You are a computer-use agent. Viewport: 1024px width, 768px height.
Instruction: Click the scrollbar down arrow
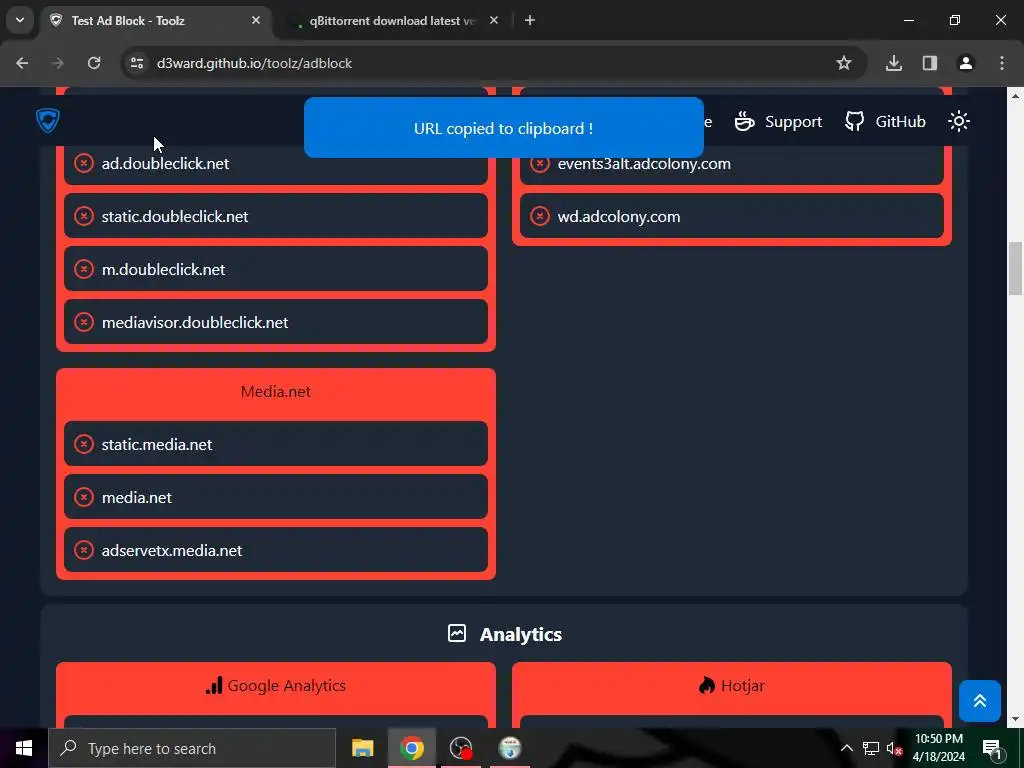click(1016, 719)
